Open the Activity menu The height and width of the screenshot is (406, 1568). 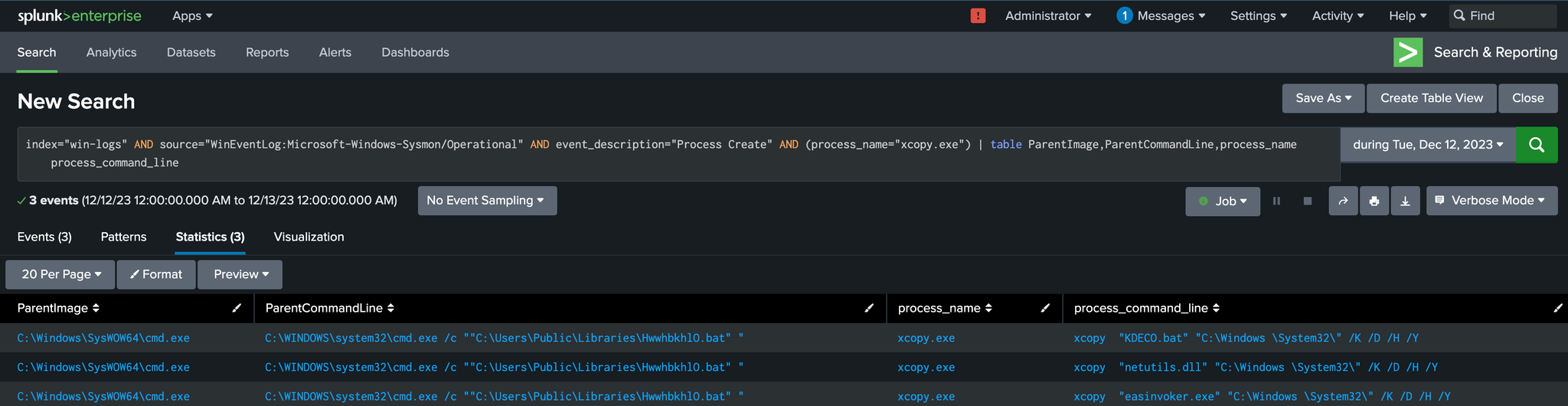[x=1338, y=15]
